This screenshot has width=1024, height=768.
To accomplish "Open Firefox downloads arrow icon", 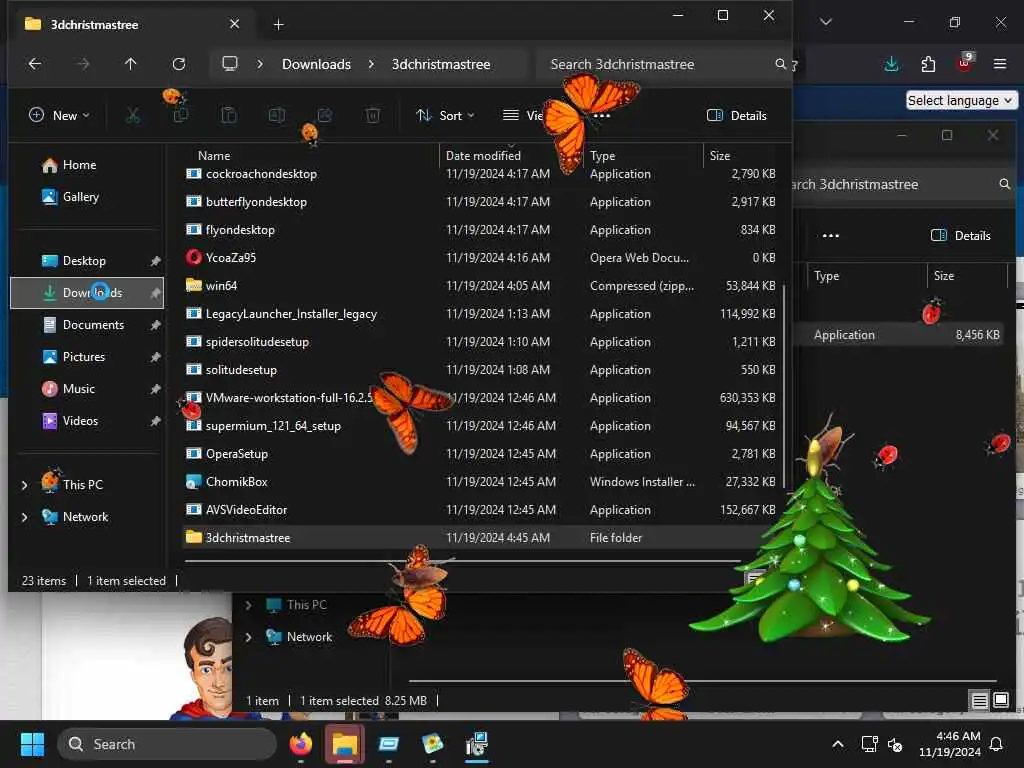I will click(x=891, y=64).
